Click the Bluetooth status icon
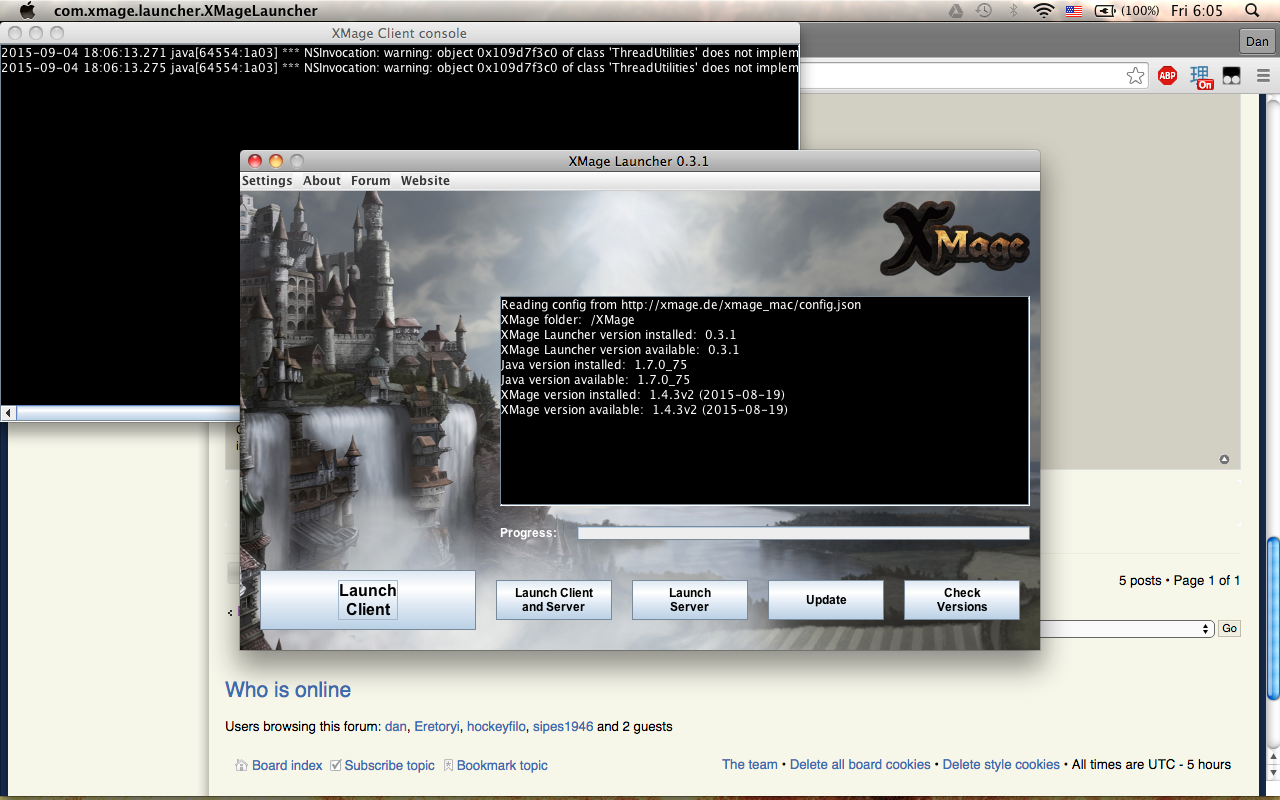The image size is (1280, 800). point(1013,11)
